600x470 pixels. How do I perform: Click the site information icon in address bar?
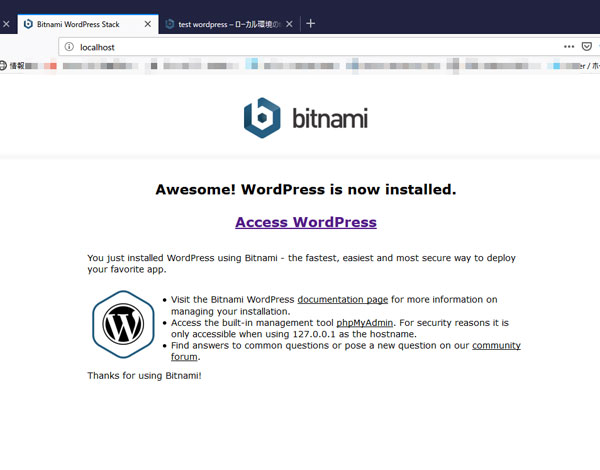point(69,47)
